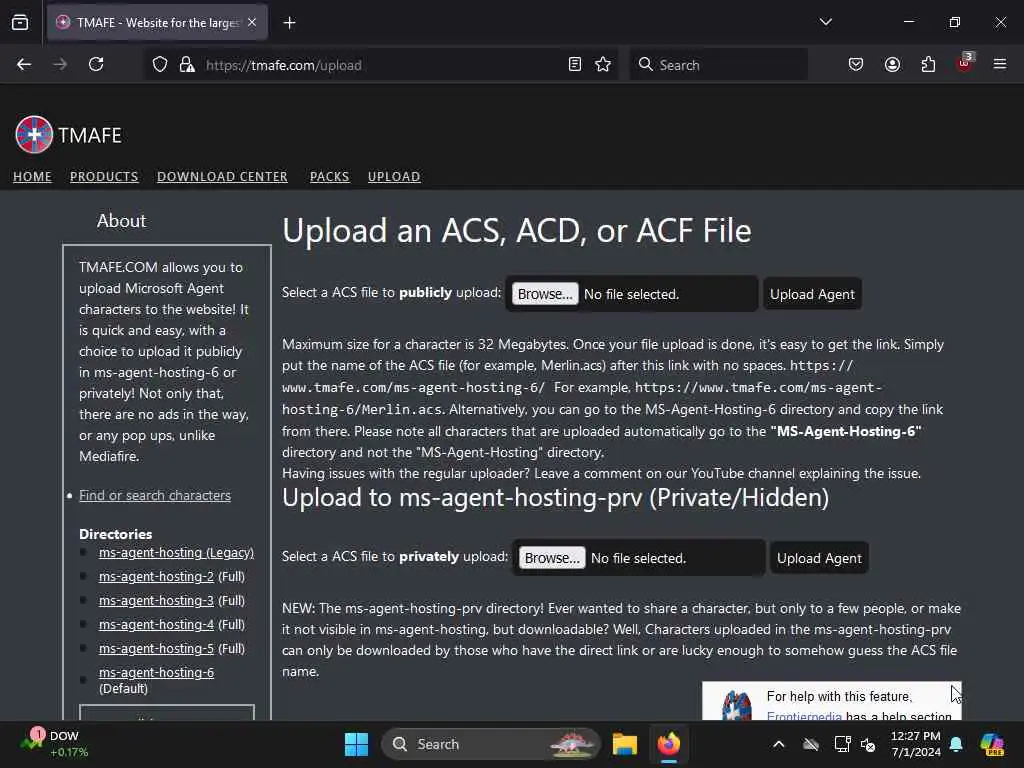Click the browser forward arrow
The height and width of the screenshot is (768, 1024).
(60, 65)
